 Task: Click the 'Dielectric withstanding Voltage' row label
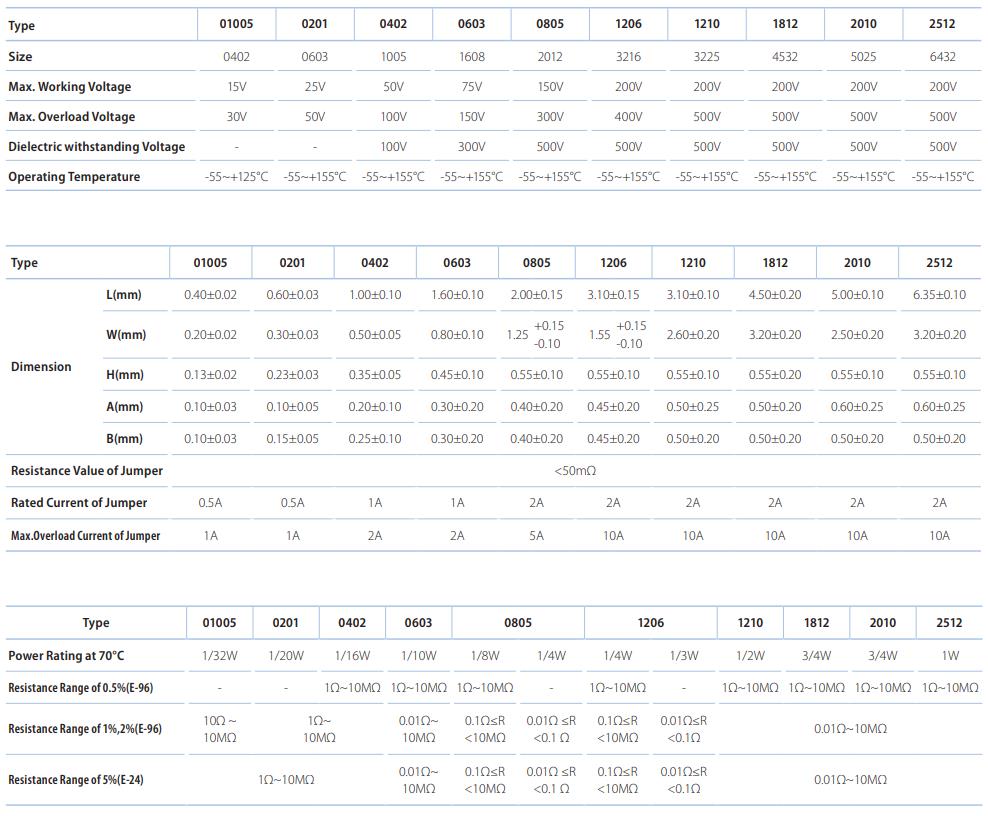(96, 147)
